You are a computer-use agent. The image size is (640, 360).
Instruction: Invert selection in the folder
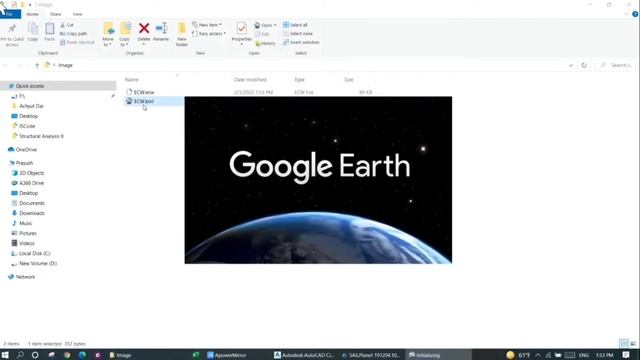[x=301, y=42]
